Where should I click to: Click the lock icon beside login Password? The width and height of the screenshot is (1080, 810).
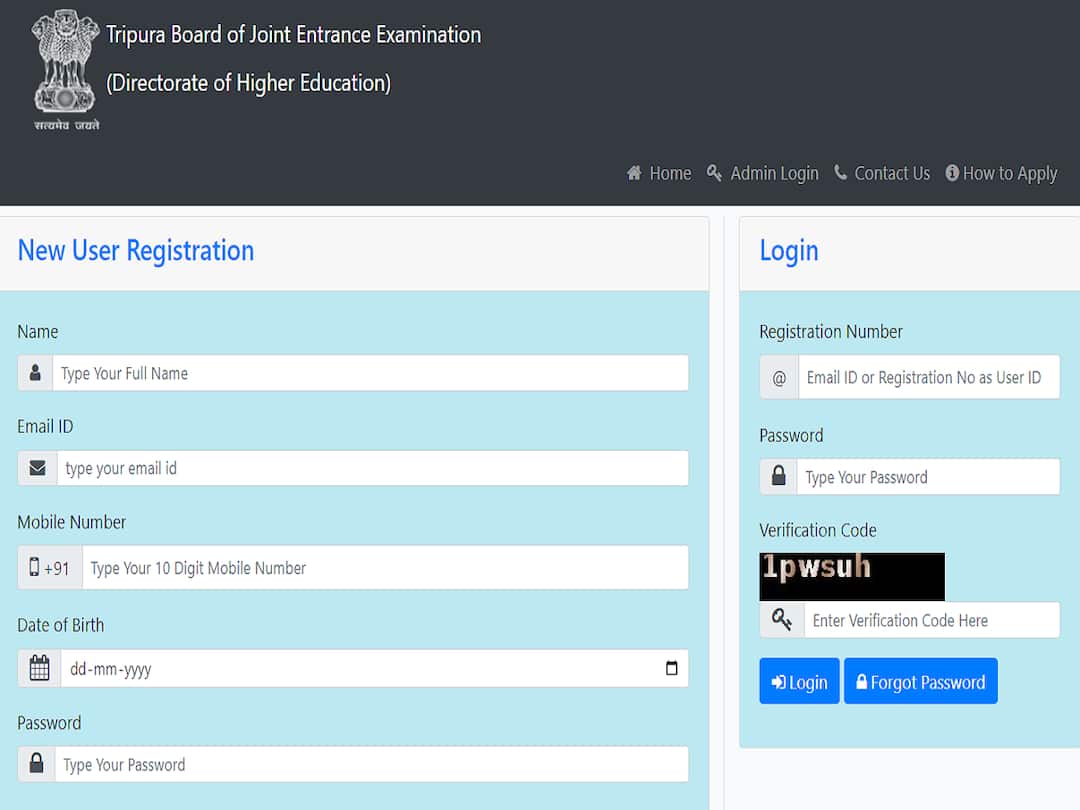779,476
